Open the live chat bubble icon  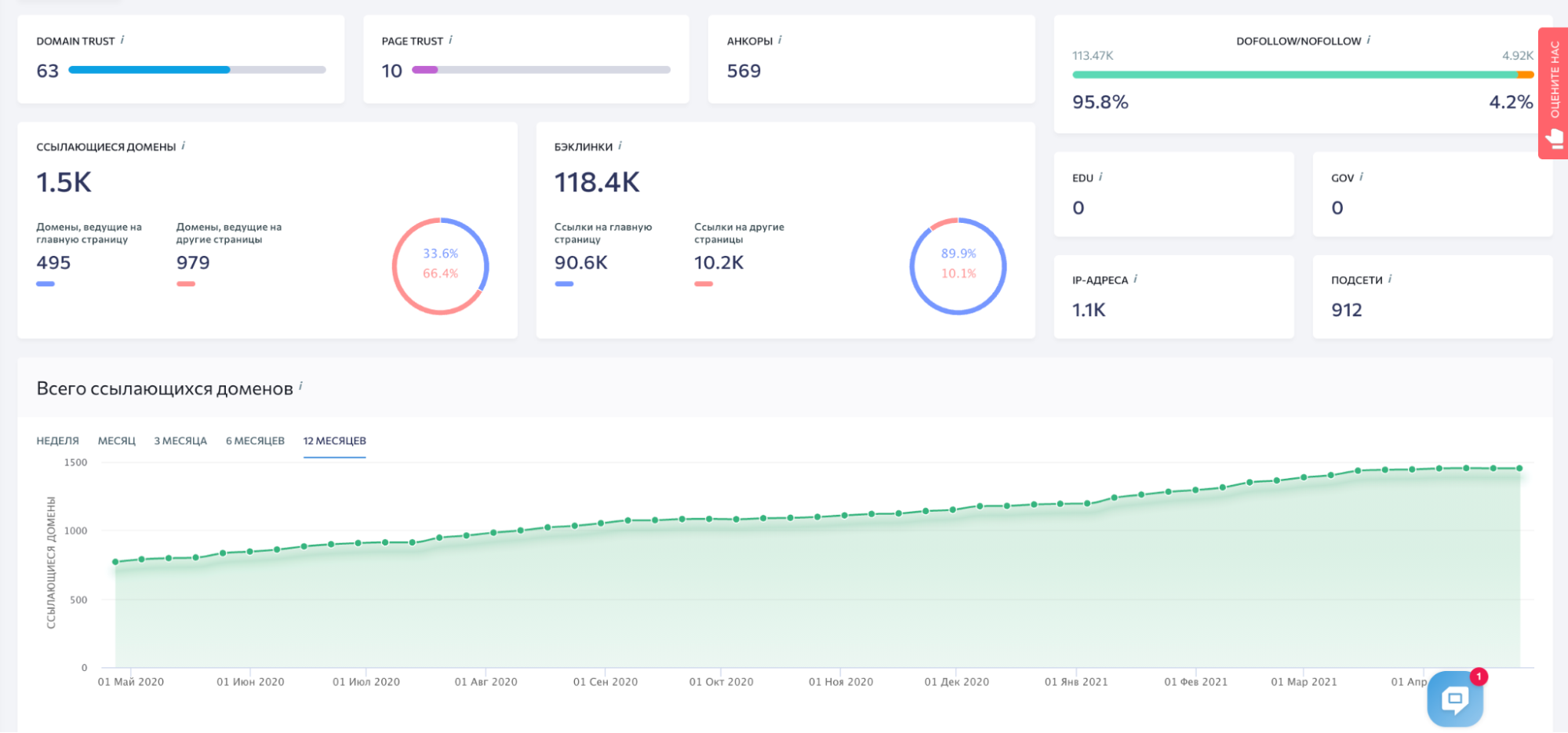click(x=1455, y=698)
